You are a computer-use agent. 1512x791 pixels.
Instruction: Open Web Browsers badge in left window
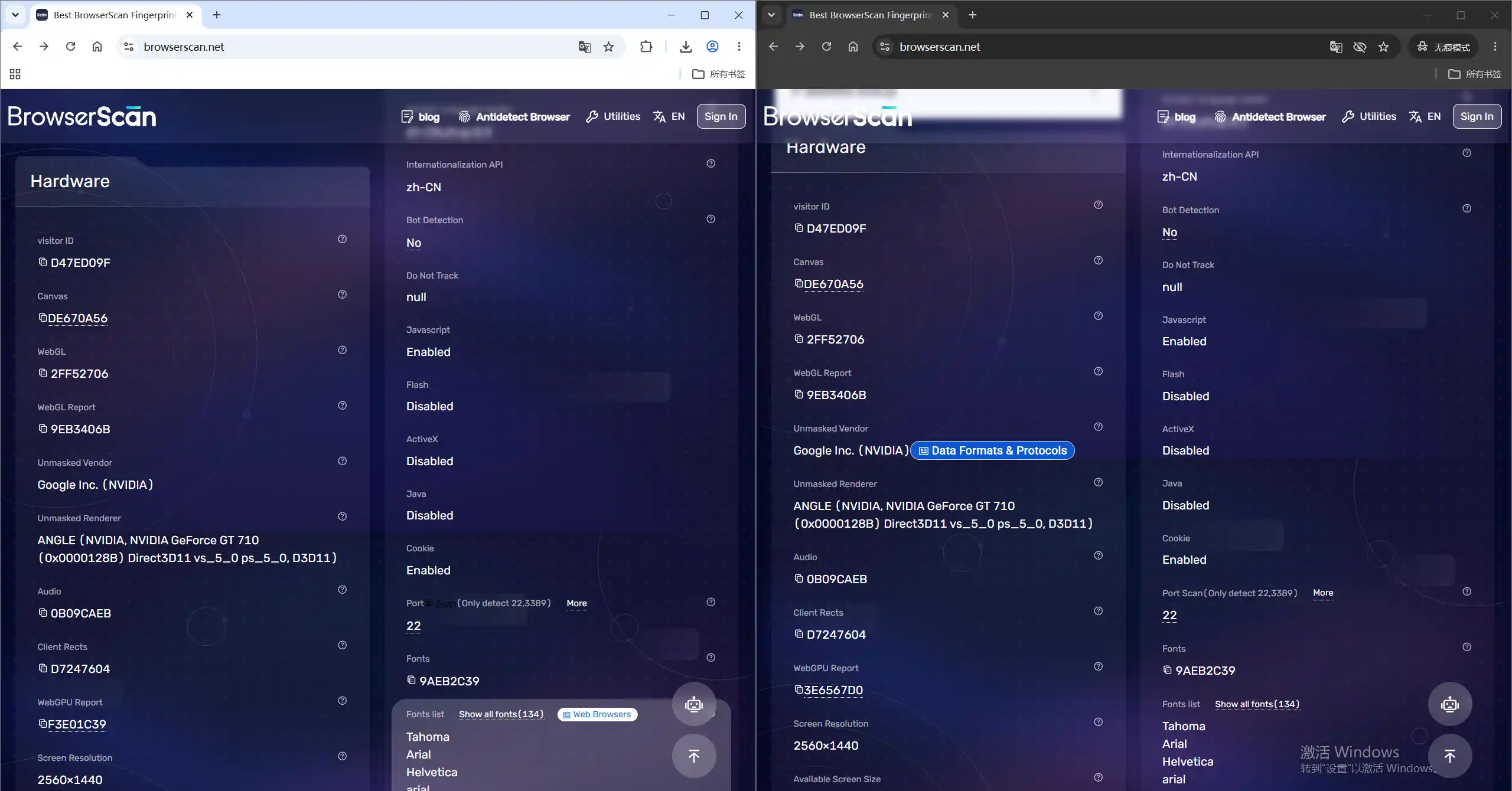click(597, 714)
